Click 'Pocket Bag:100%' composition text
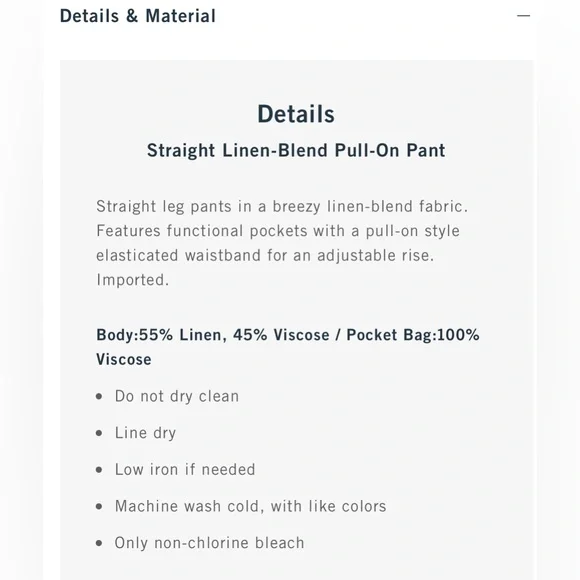The image size is (580, 580). click(413, 335)
